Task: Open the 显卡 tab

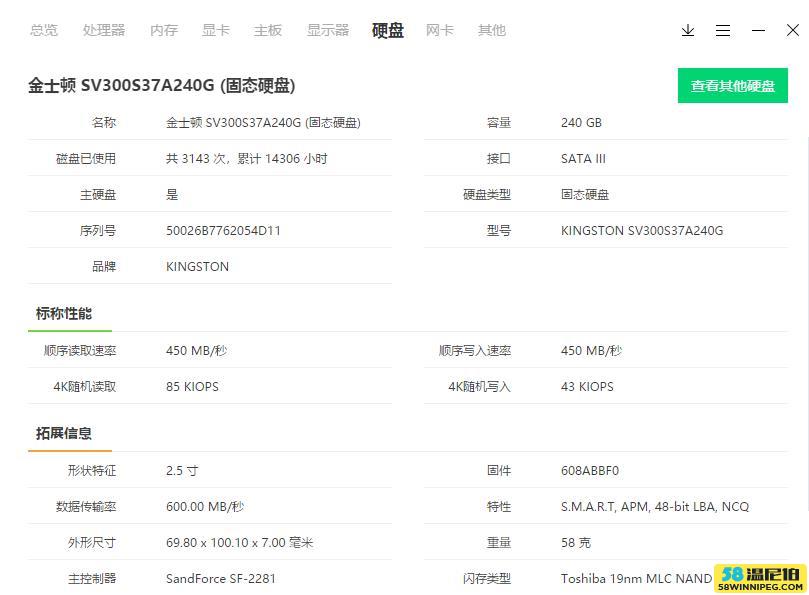Action: (216, 30)
